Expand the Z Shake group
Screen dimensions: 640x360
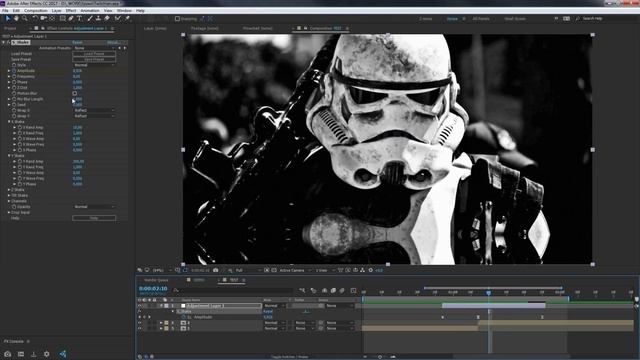pos(9,190)
